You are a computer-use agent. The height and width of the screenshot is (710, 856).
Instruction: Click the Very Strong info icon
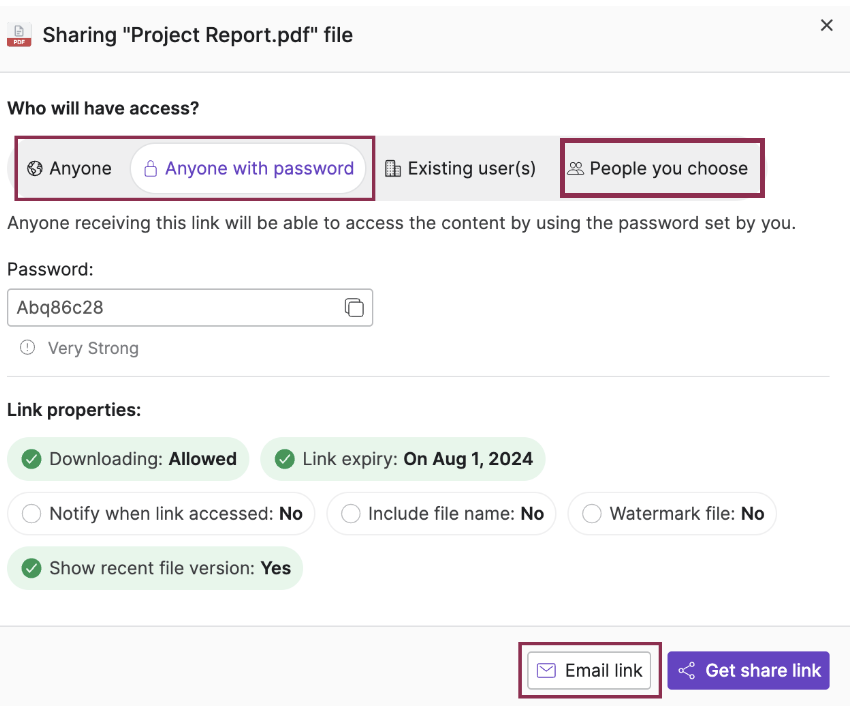click(27, 348)
